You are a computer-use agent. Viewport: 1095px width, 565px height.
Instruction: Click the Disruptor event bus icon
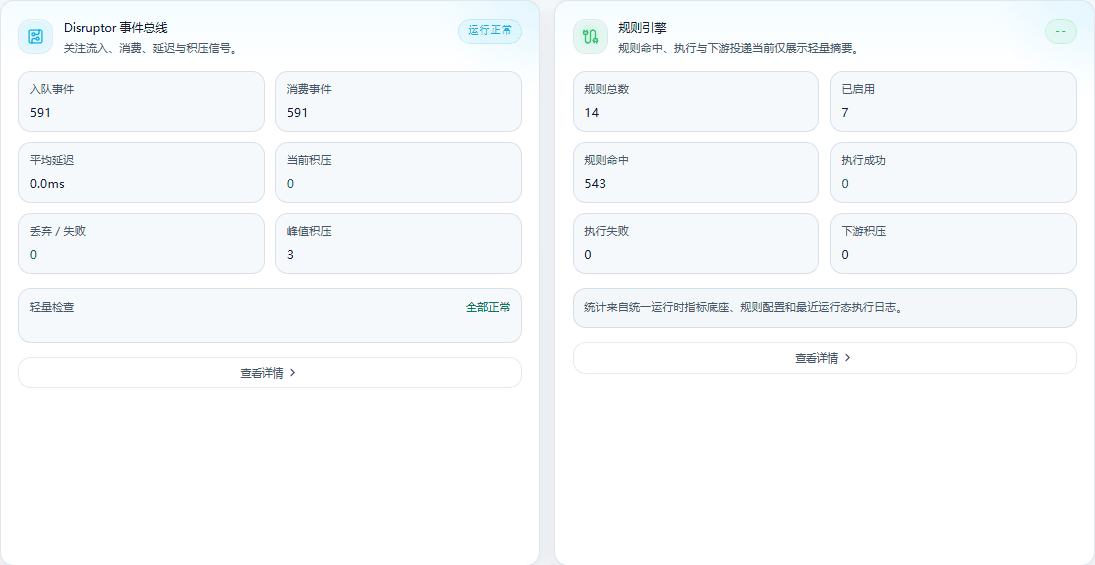36,36
